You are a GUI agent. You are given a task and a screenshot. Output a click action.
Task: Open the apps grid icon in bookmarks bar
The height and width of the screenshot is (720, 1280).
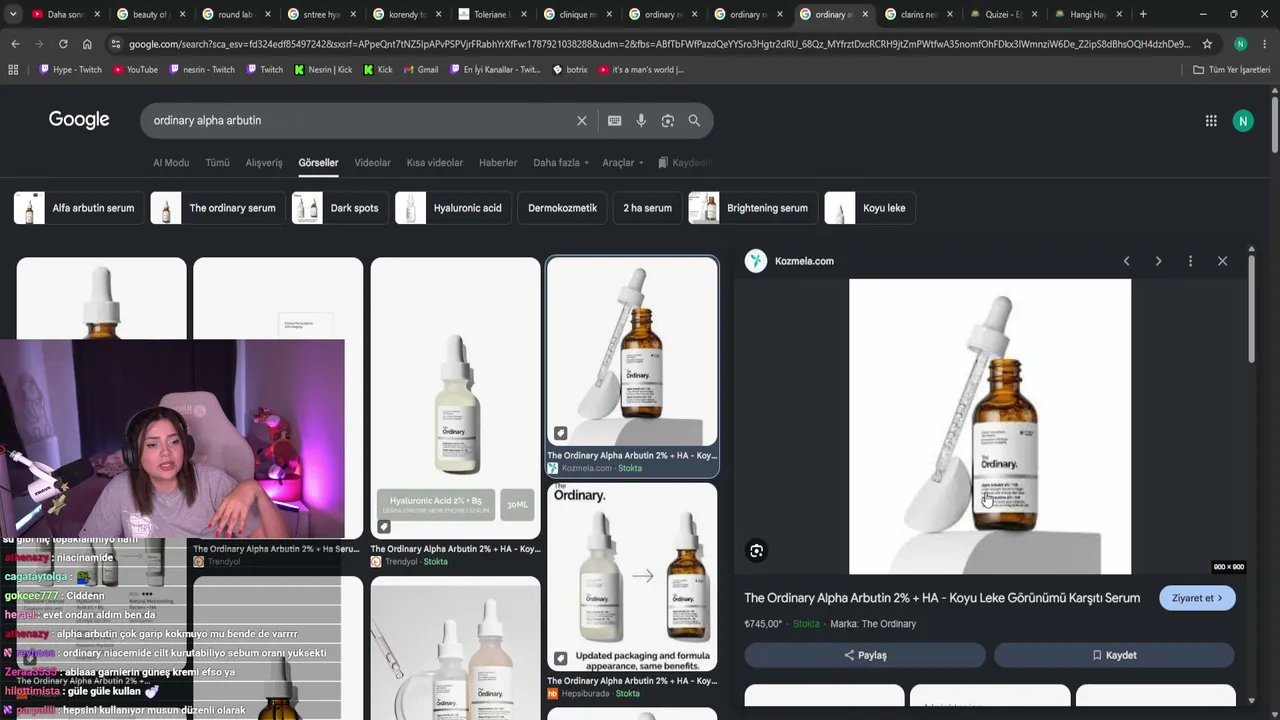[13, 70]
